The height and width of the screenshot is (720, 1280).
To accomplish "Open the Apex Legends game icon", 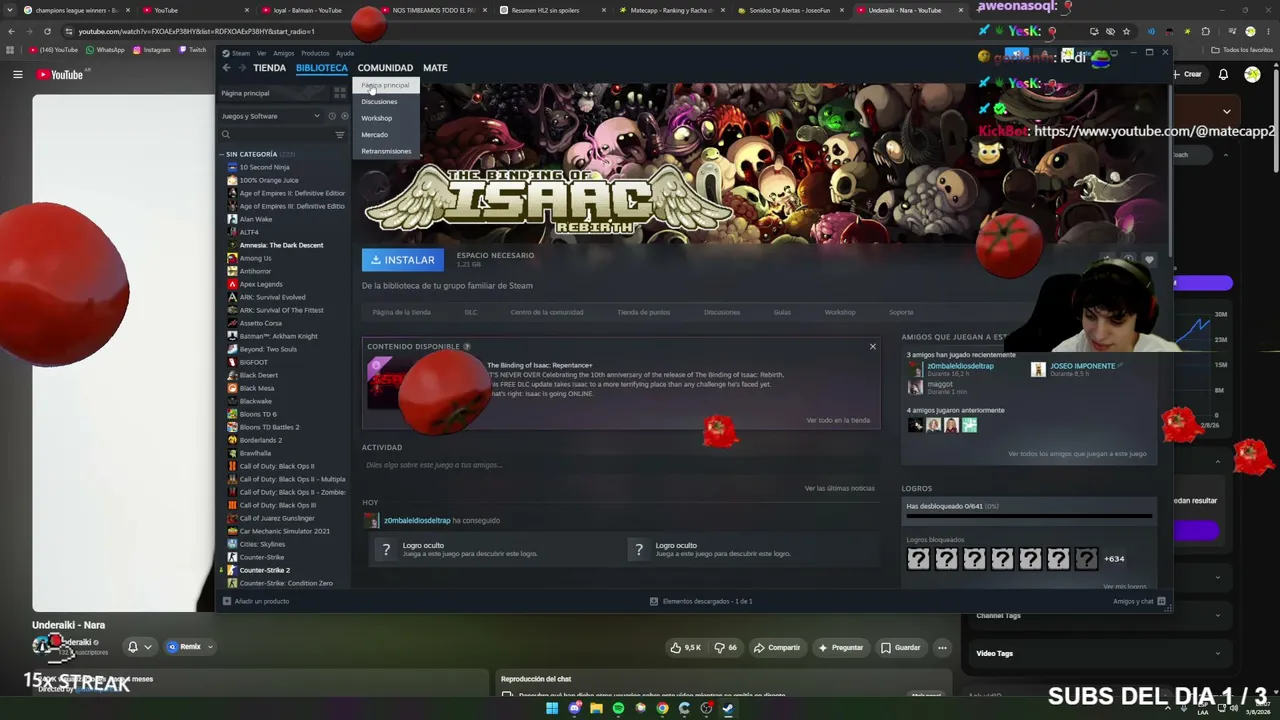I will click(232, 284).
